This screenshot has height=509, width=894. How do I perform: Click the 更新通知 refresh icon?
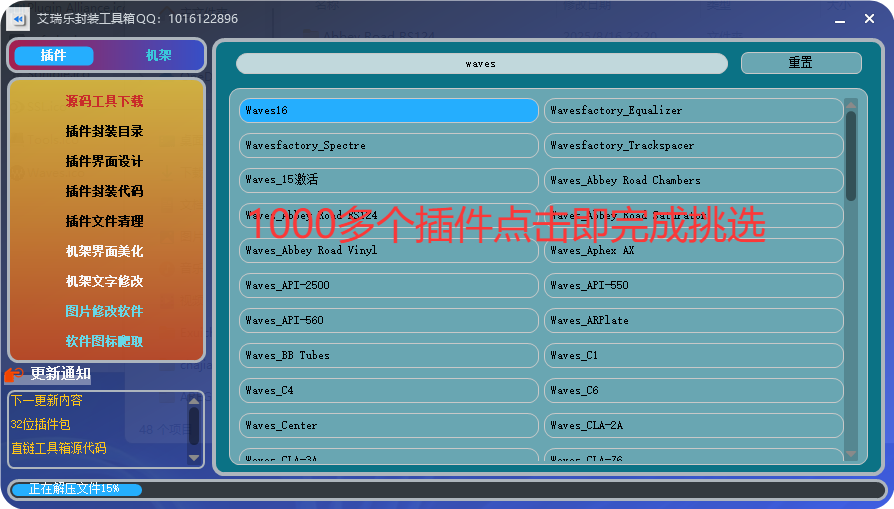14,374
